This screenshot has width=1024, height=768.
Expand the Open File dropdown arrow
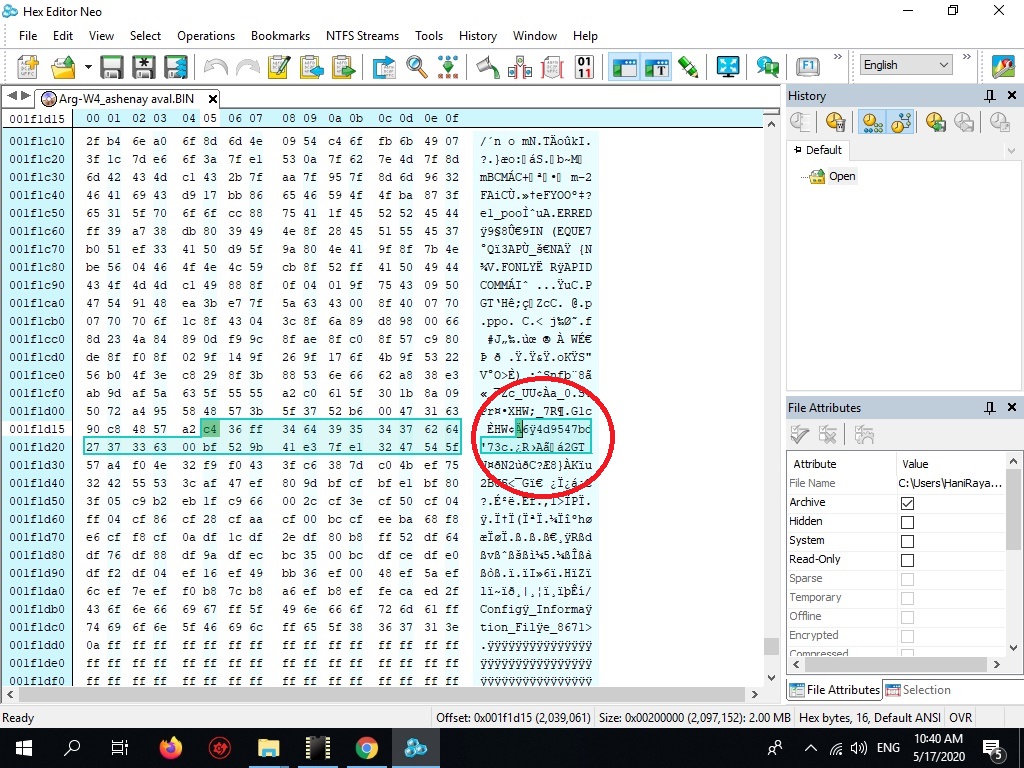click(88, 67)
